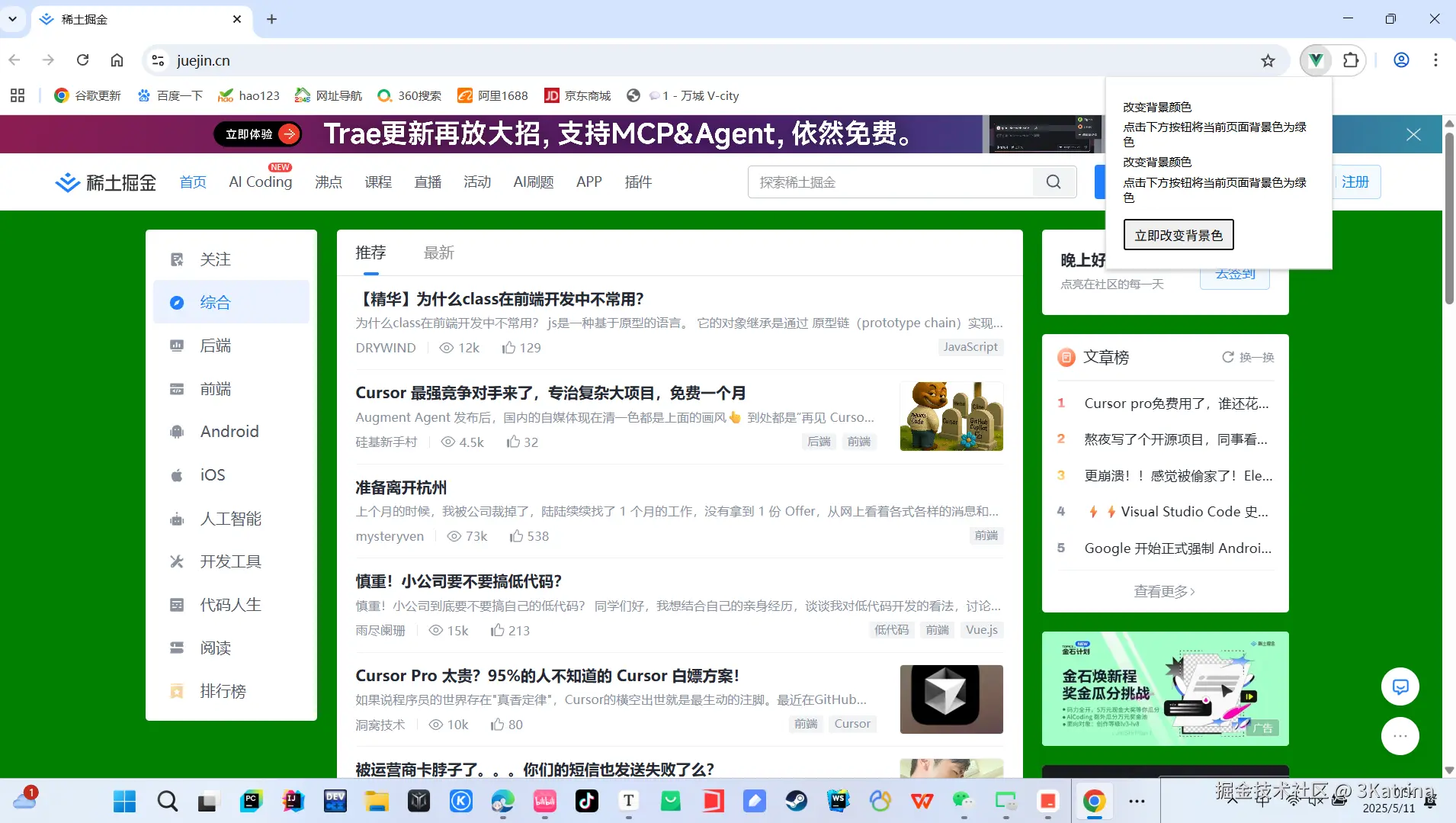Select 排行榜 in the sidebar
The width and height of the screenshot is (1456, 823).
click(231, 691)
